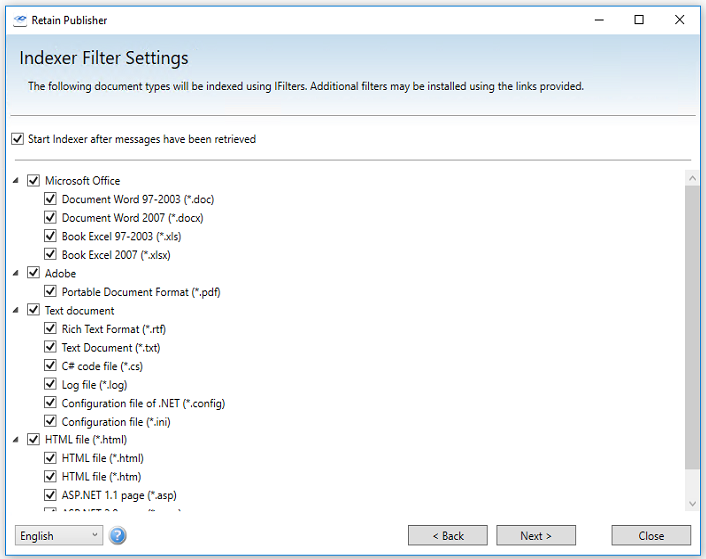Uncheck ASP.NET 1.1 page (*.asp)
Viewport: 706px width, 559px height.
pos(51,495)
